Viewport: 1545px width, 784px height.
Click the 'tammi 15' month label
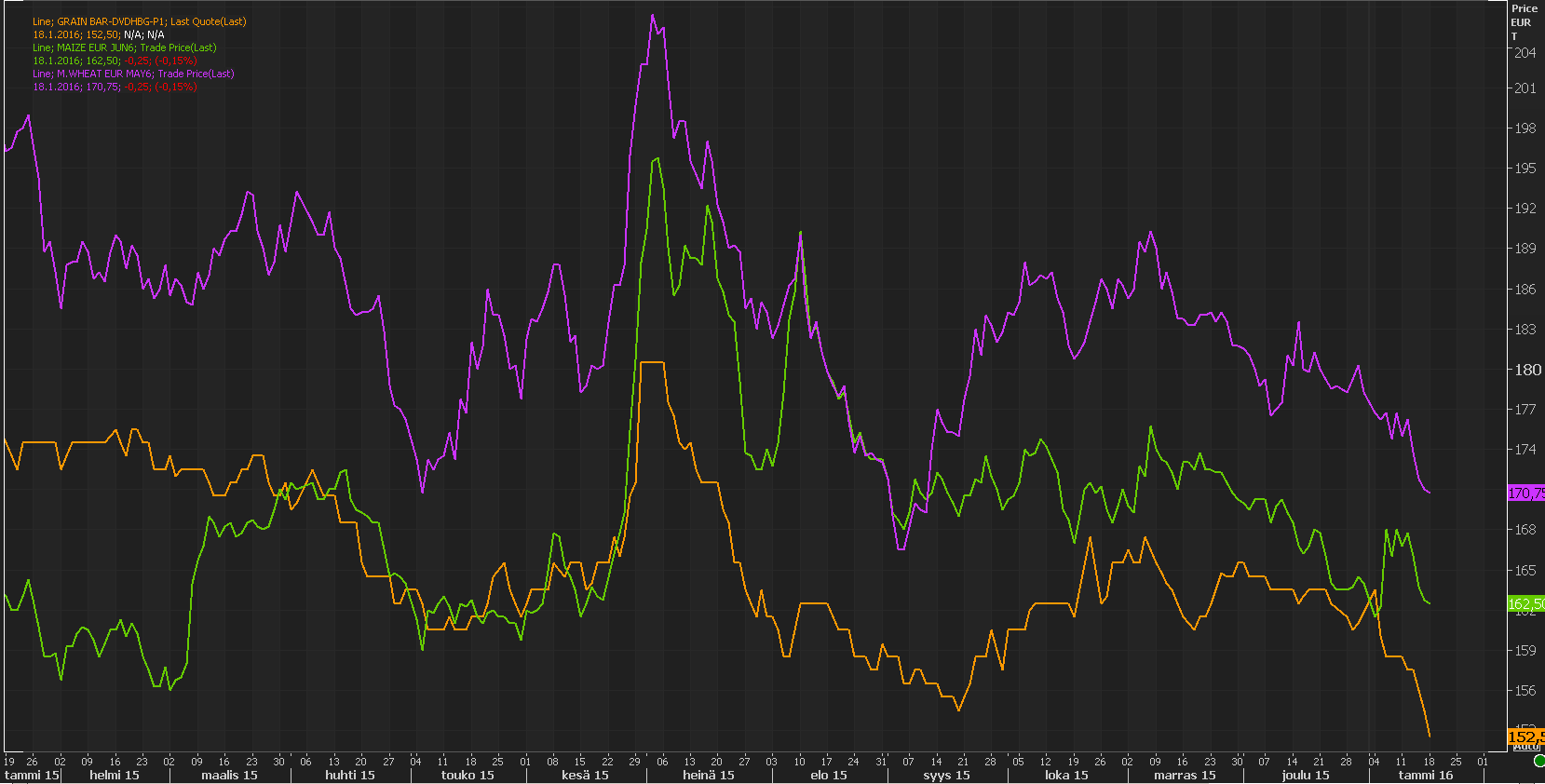coord(32,775)
